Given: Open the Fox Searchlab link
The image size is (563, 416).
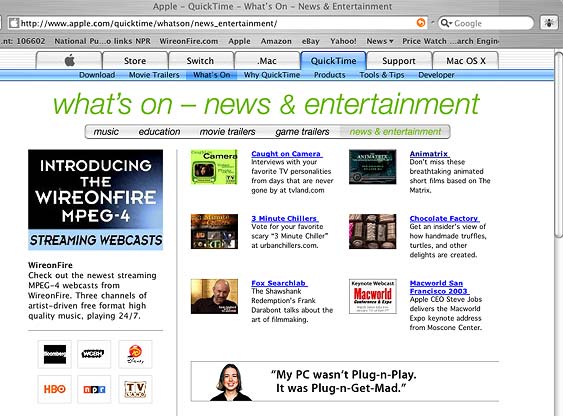Looking at the screenshot, I should pos(279,283).
